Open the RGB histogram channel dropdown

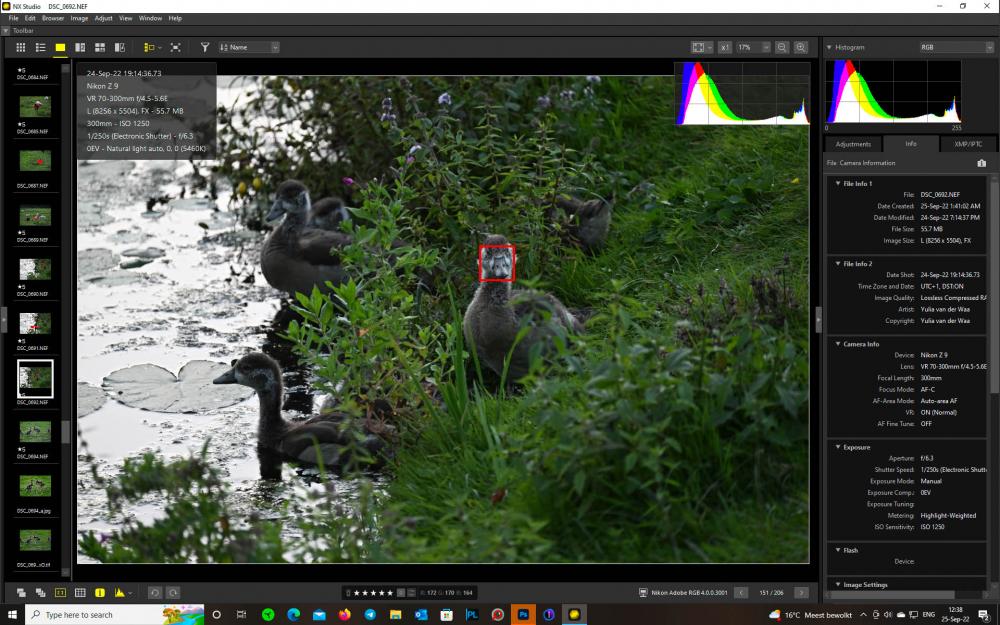click(x=956, y=47)
